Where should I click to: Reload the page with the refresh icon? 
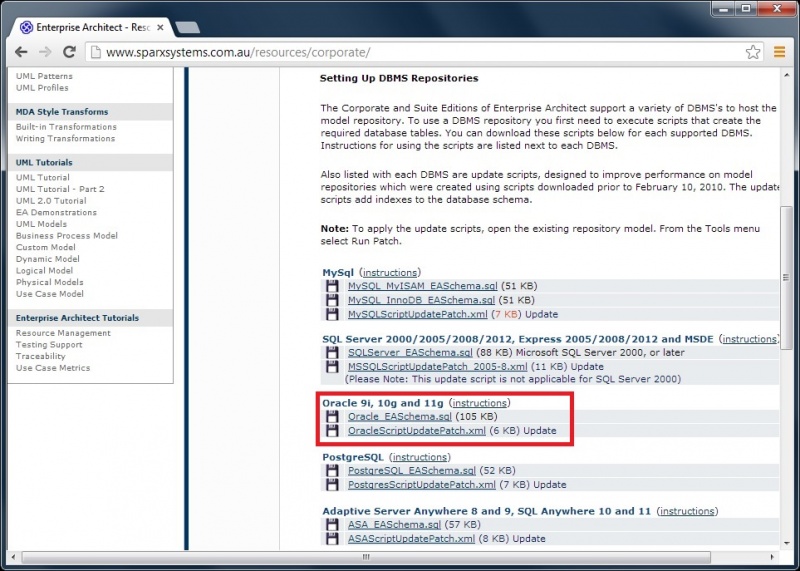69,52
